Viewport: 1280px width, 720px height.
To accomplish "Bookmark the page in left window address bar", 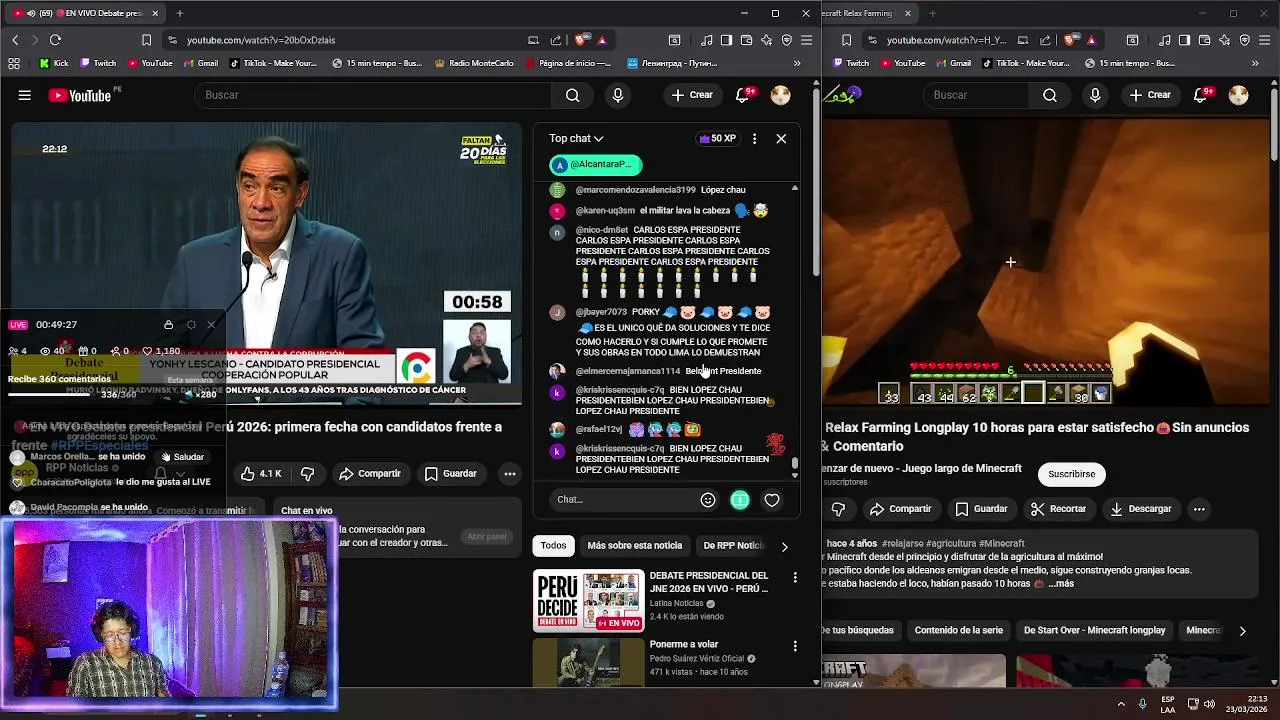I will (146, 40).
